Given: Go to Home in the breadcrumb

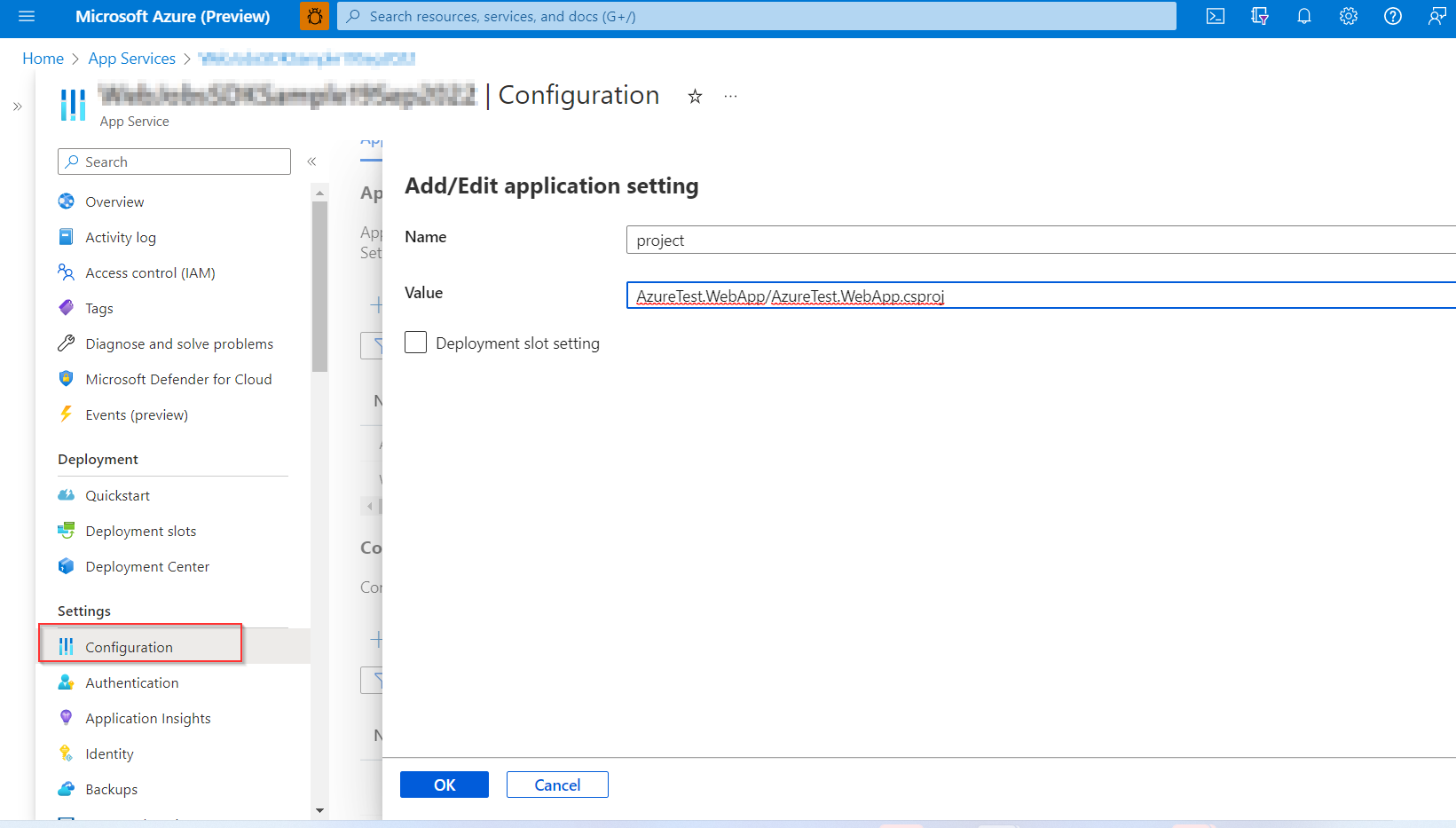Looking at the screenshot, I should pos(43,58).
